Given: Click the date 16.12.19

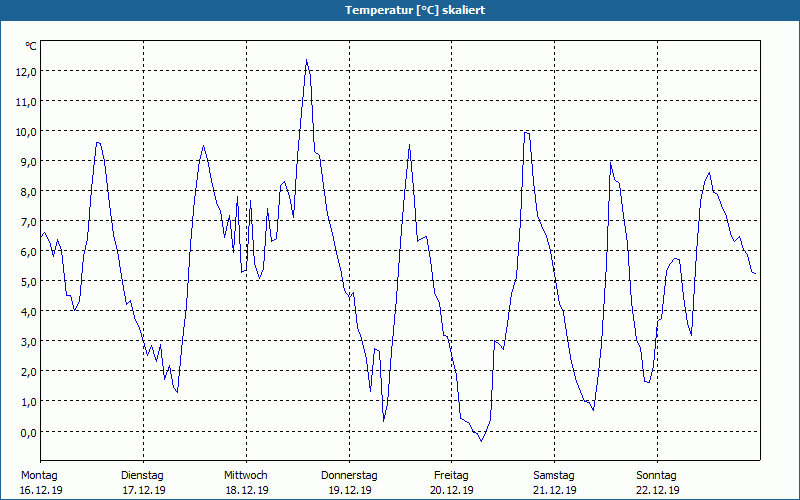Looking at the screenshot, I should pyautogui.click(x=41, y=490).
